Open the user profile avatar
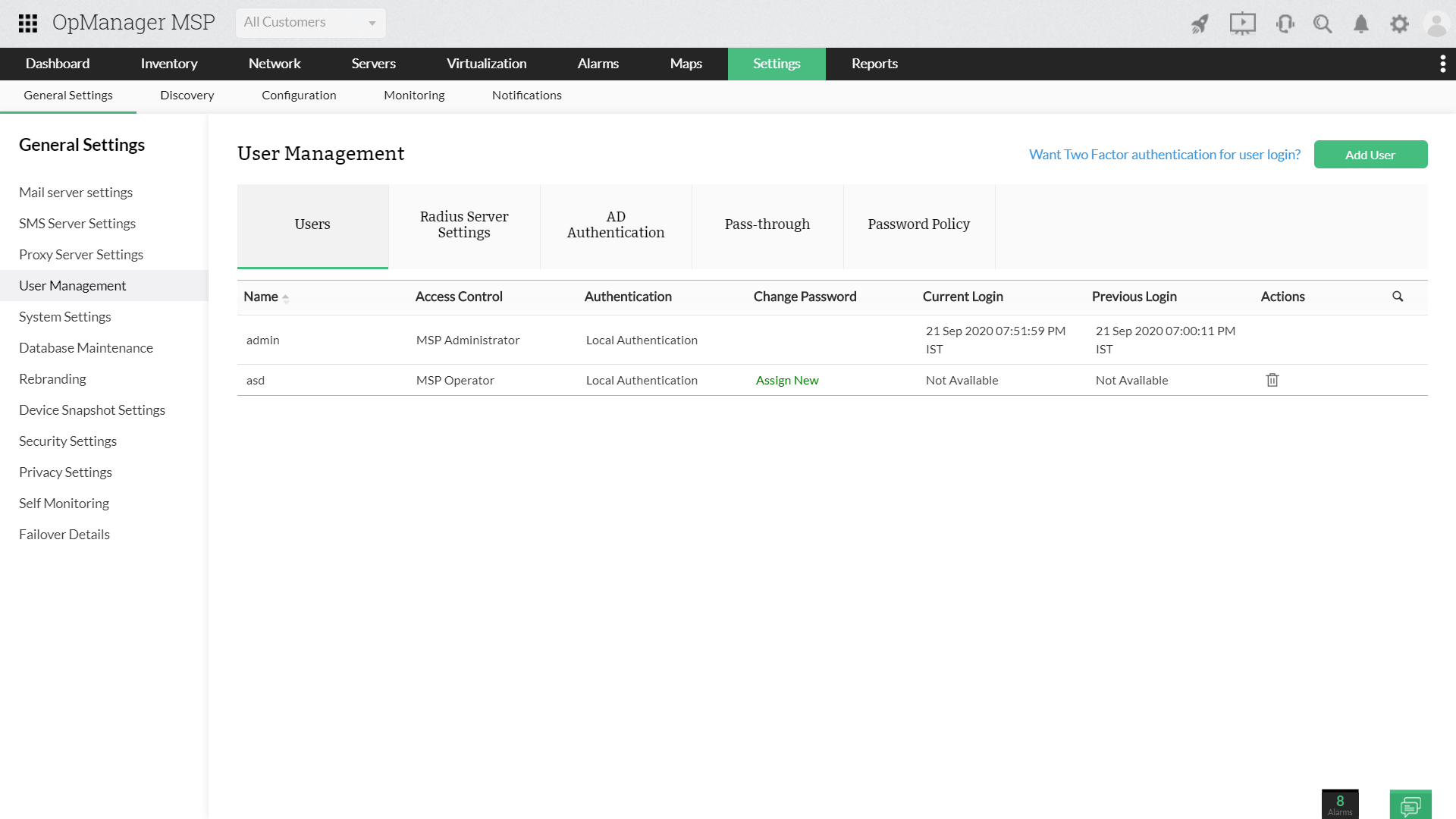 point(1436,24)
